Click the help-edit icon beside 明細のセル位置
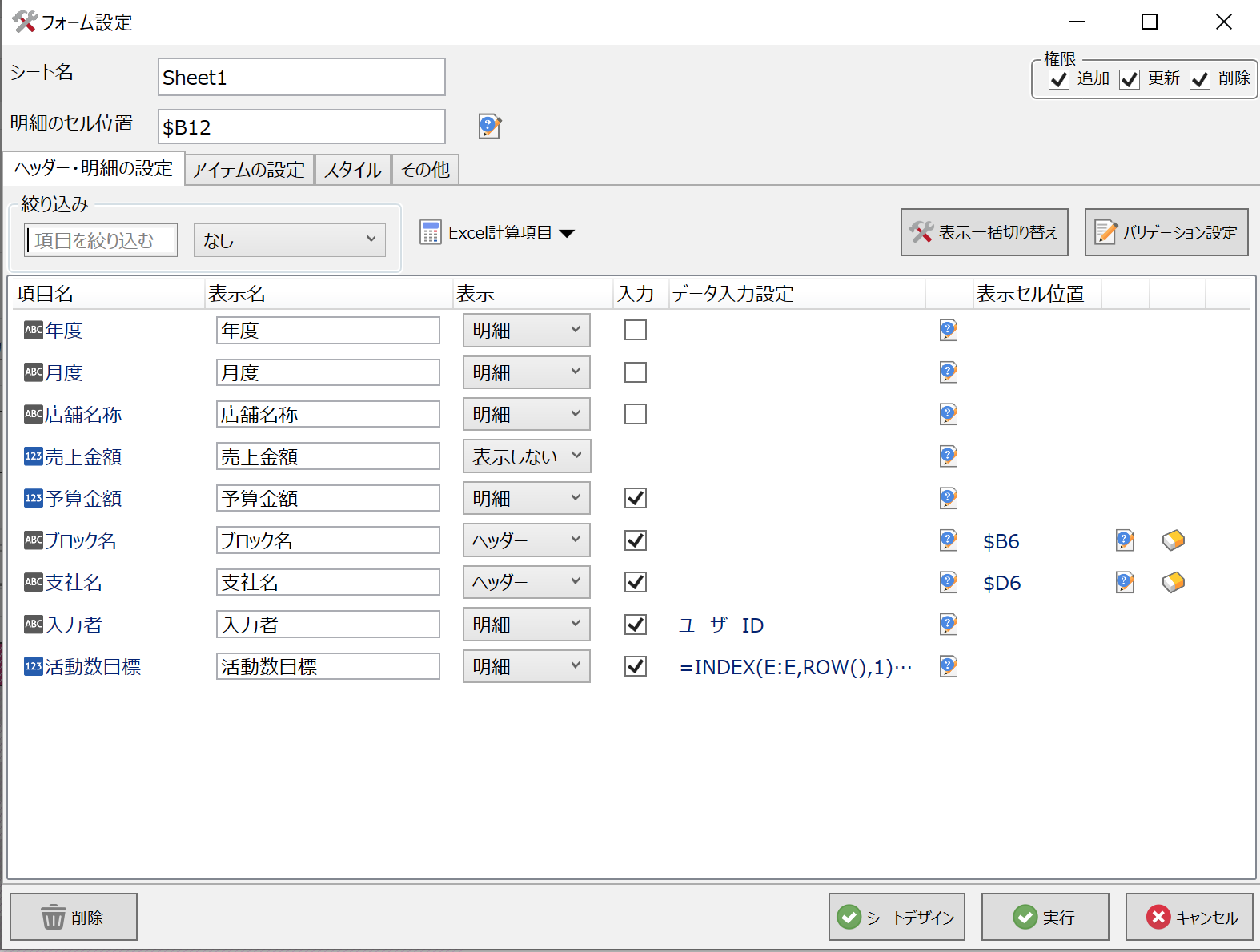The height and width of the screenshot is (952, 1260). 489,126
